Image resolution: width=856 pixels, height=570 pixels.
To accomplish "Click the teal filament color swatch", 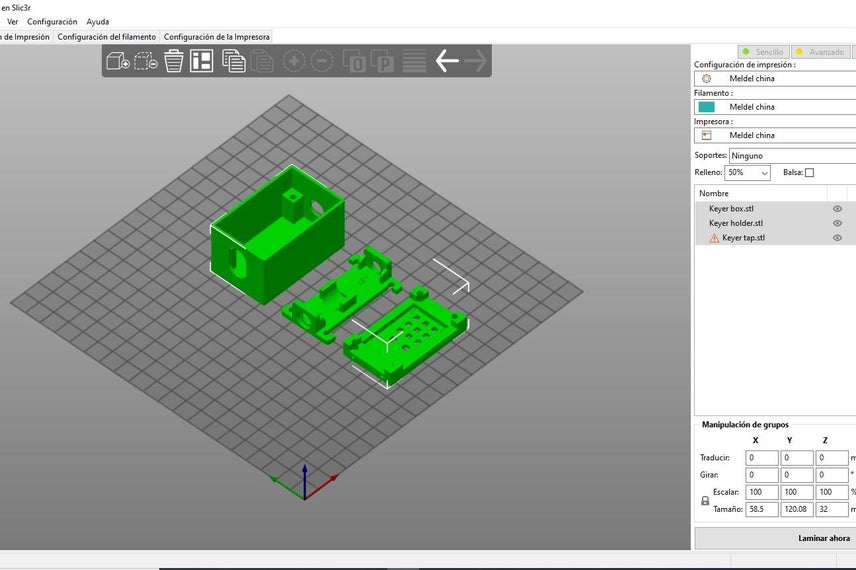I will tap(706, 107).
